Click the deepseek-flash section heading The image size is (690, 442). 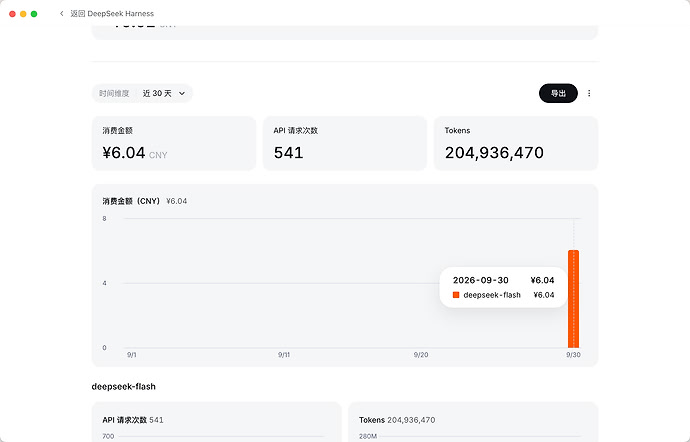124,387
